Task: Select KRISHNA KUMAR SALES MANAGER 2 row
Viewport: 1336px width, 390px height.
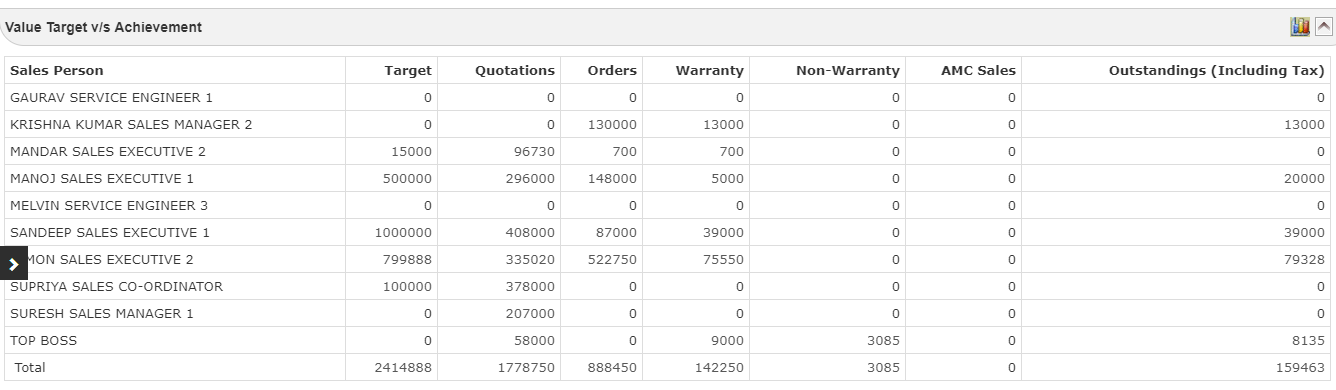Action: [x=668, y=124]
